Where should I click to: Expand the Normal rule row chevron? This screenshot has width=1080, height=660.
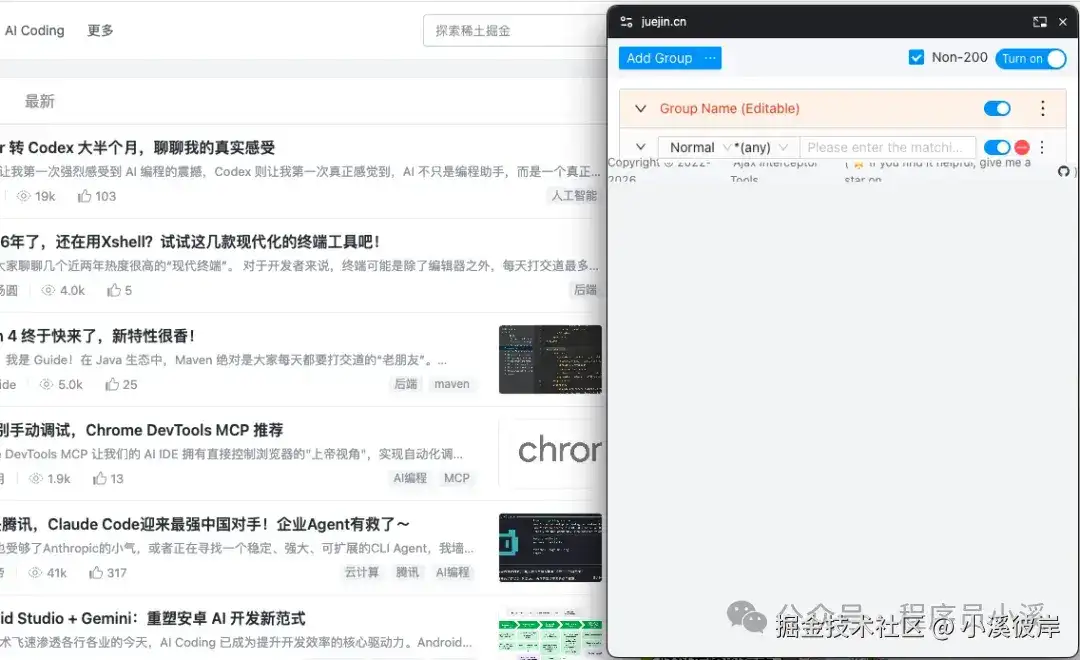(641, 147)
